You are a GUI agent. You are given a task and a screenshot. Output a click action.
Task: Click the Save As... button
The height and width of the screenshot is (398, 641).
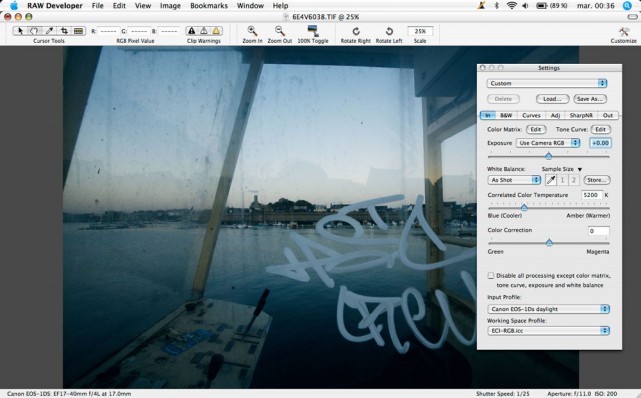pyautogui.click(x=590, y=99)
